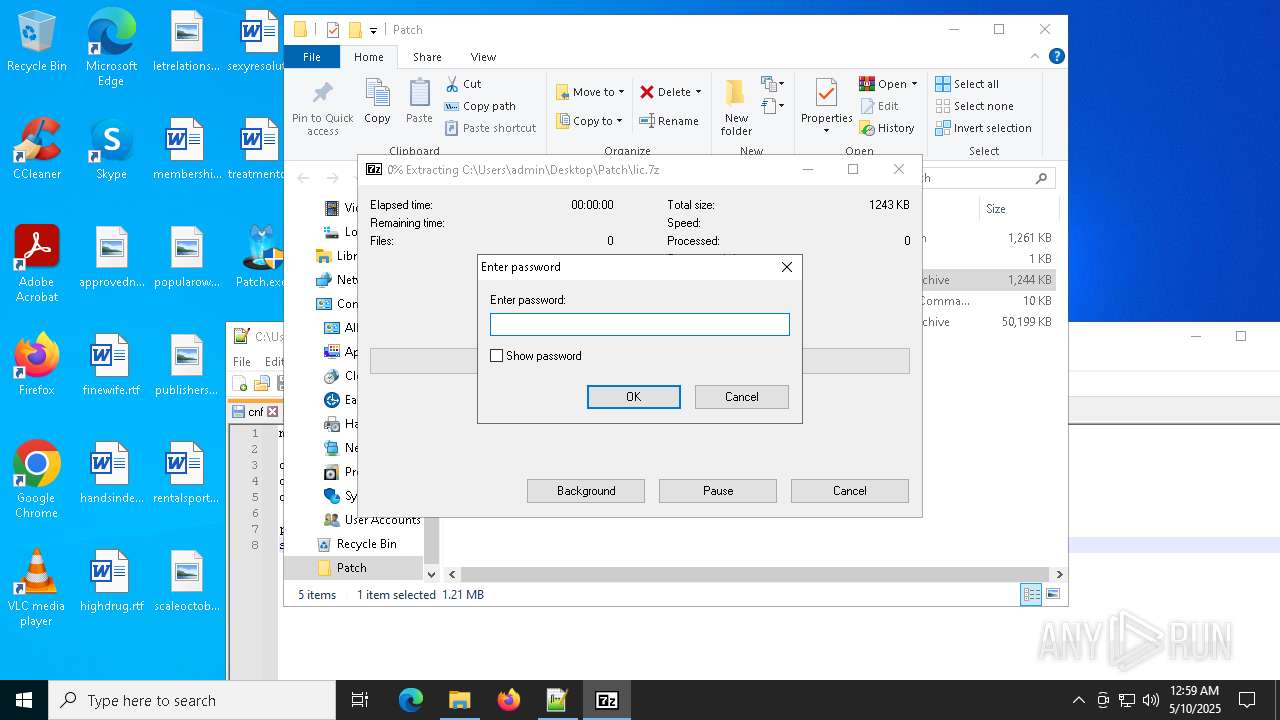
Task: Open Properties in the ribbon
Action: point(826,106)
